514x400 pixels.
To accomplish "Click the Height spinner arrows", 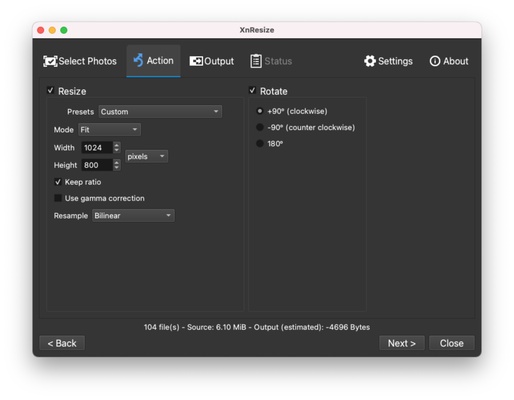I will (x=117, y=165).
